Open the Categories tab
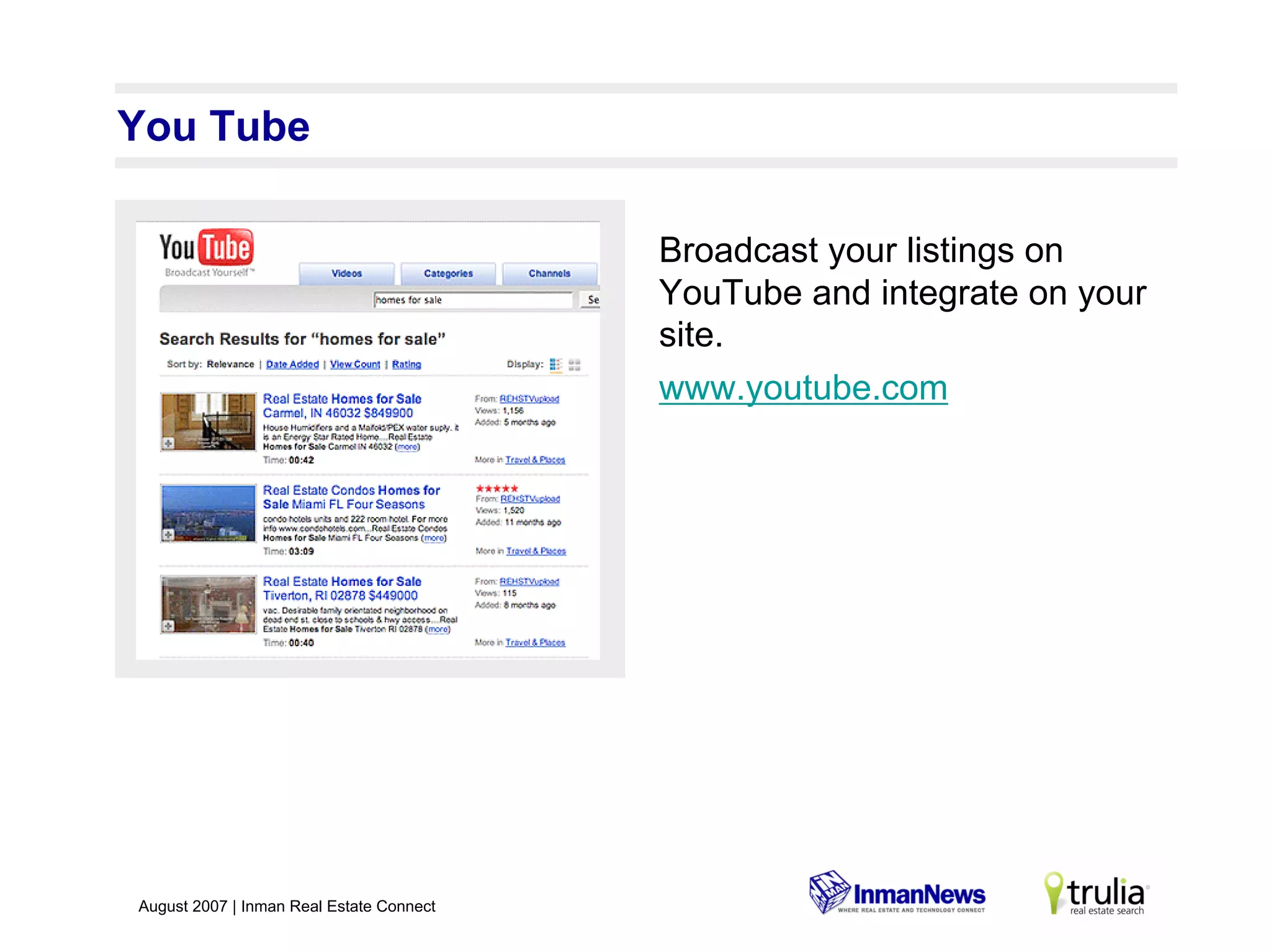The image size is (1271, 952). (x=448, y=274)
